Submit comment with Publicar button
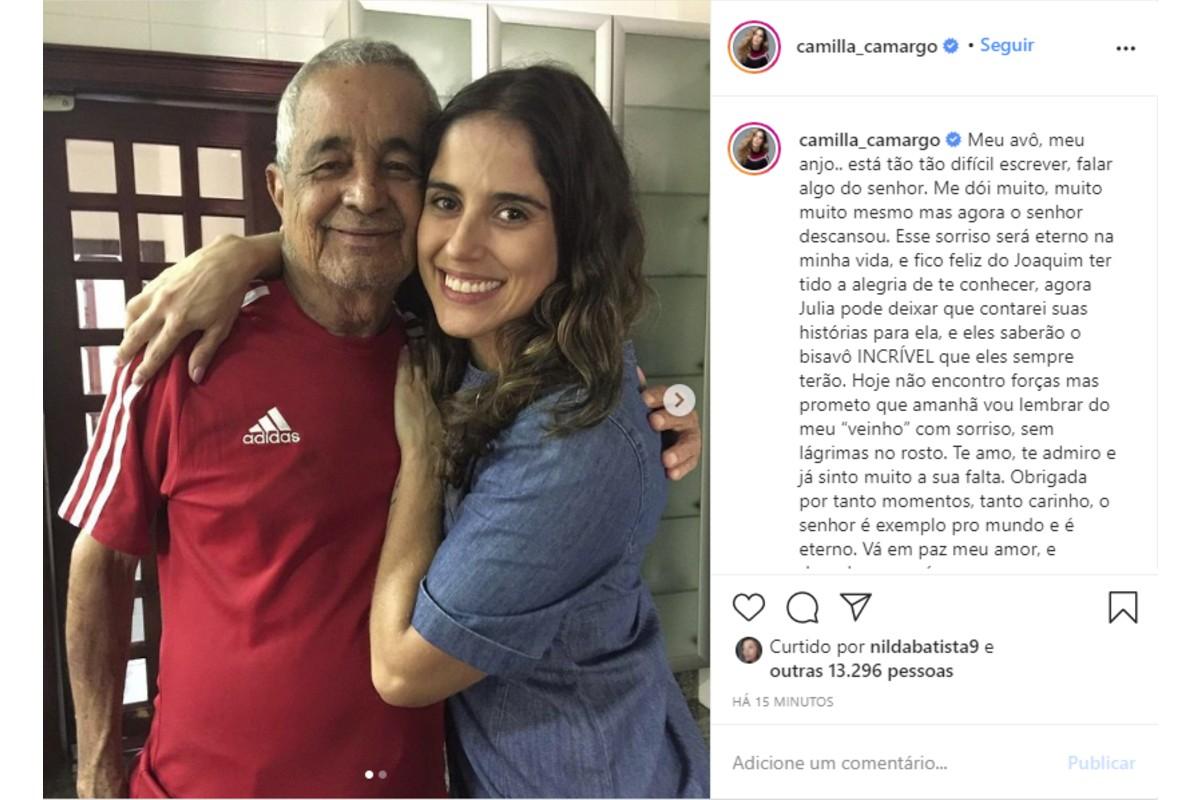 click(1101, 763)
